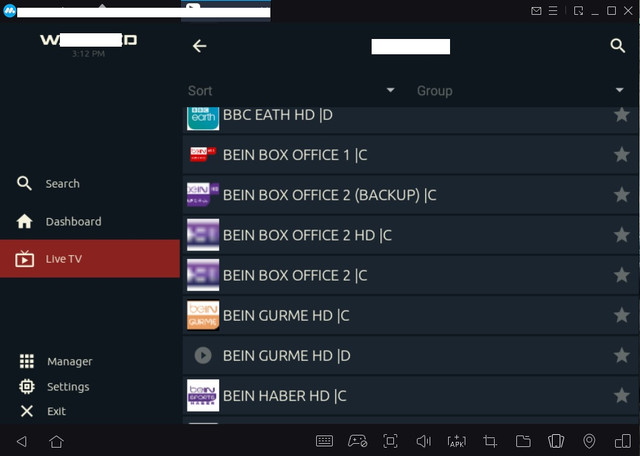Open the Sort dropdown
This screenshot has height=456, width=640.
point(291,90)
